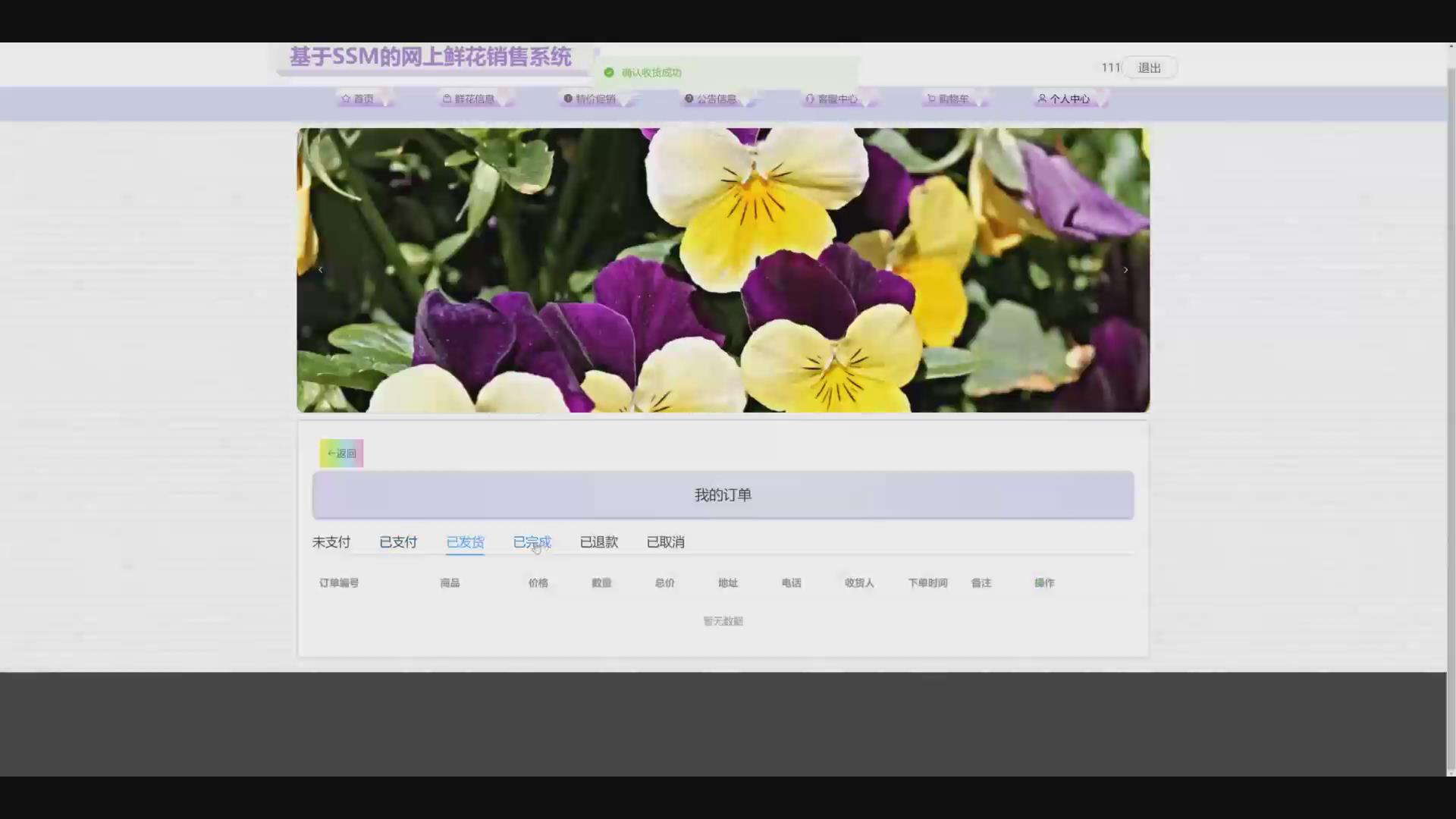Switch to 已取消 cancelled orders tab
1456x819 pixels.
665,542
